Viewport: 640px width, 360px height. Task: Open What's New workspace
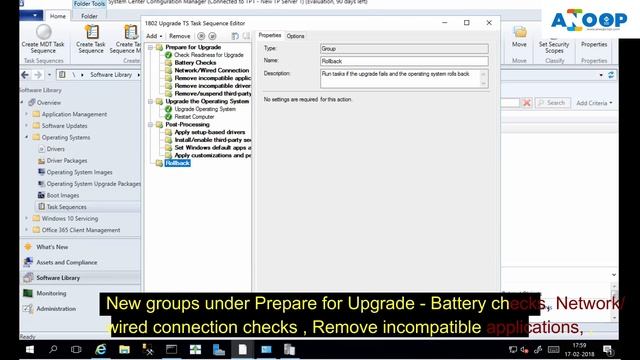tap(52, 247)
